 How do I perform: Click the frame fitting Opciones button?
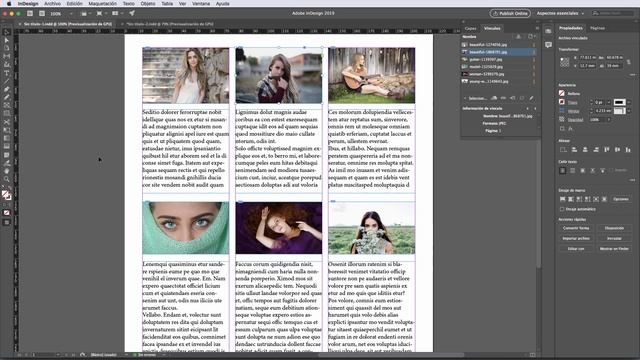coord(621,199)
